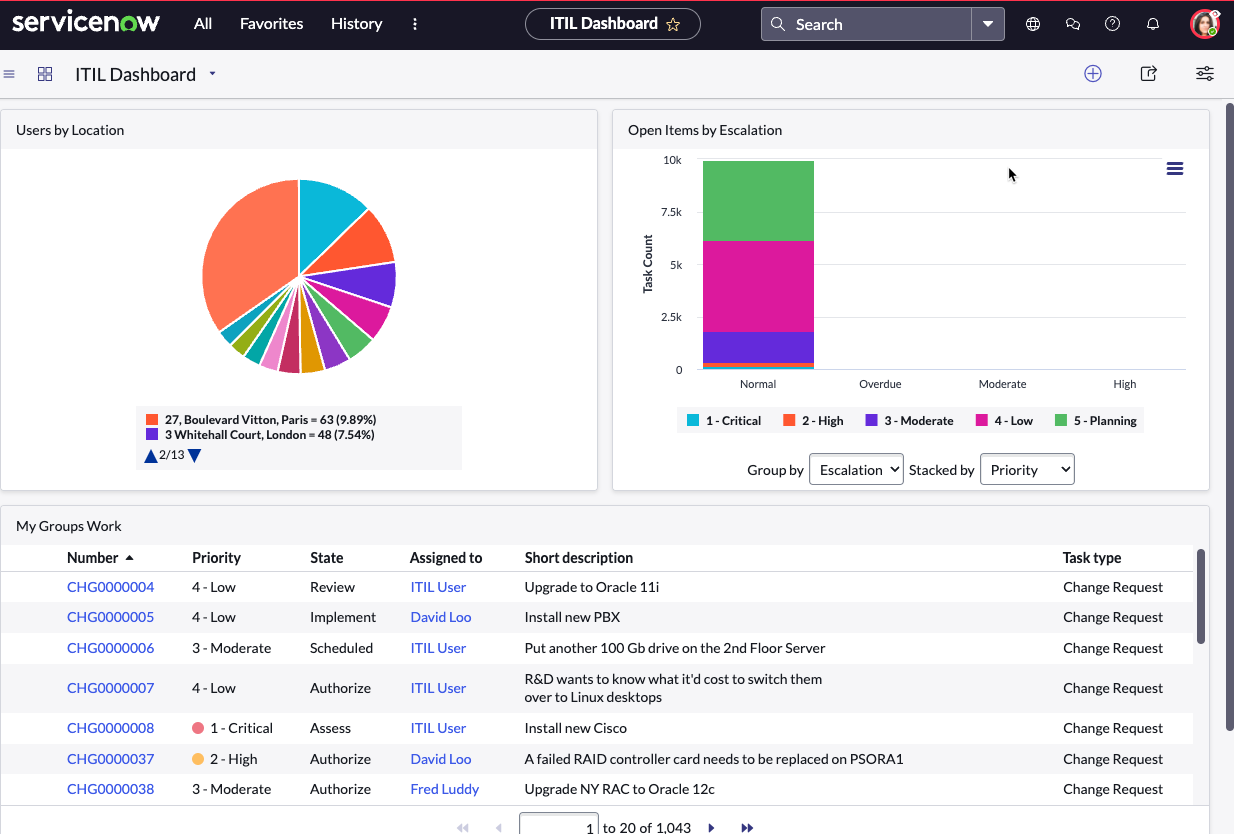This screenshot has width=1234, height=834.
Task: Add a widget with the plus icon
Action: coord(1093,73)
